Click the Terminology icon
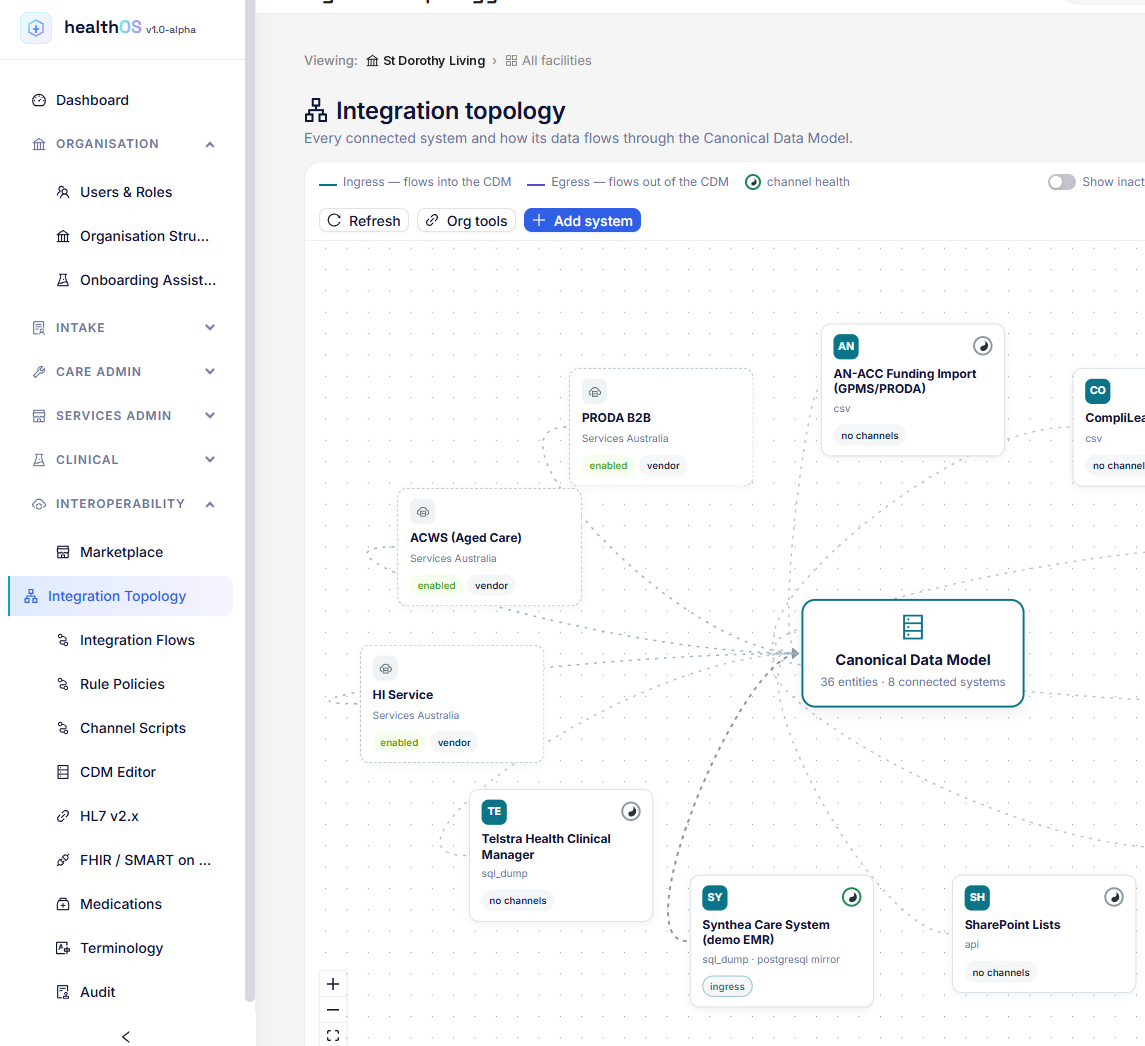The height and width of the screenshot is (1046, 1145). click(x=63, y=948)
